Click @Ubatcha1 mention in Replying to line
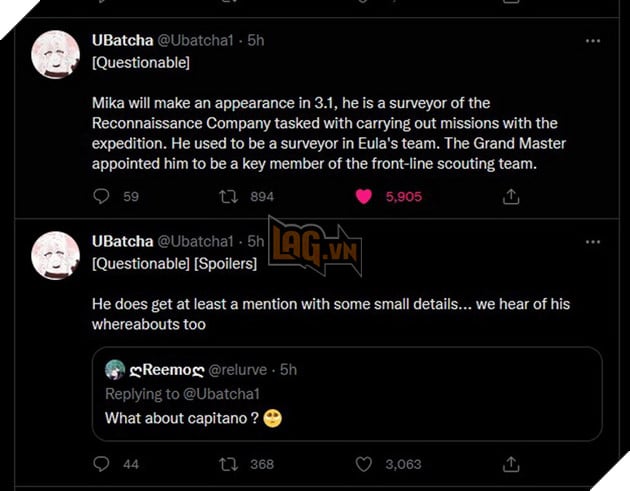The width and height of the screenshot is (630, 491). point(225,393)
